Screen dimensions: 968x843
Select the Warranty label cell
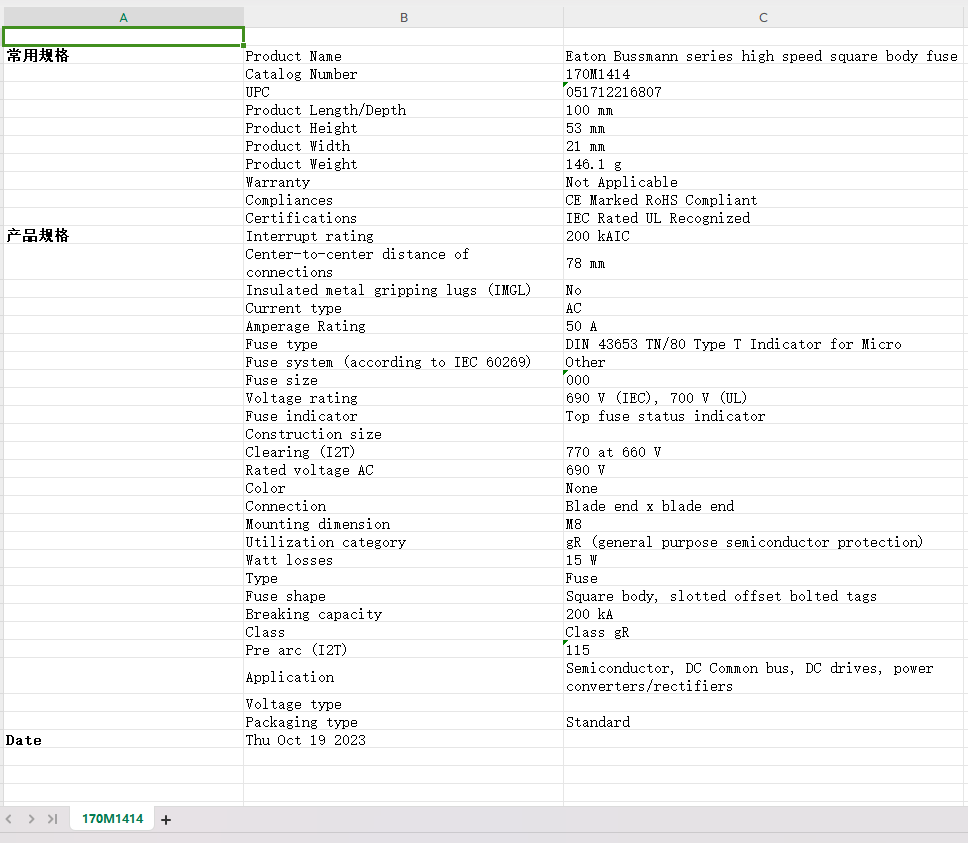point(404,181)
